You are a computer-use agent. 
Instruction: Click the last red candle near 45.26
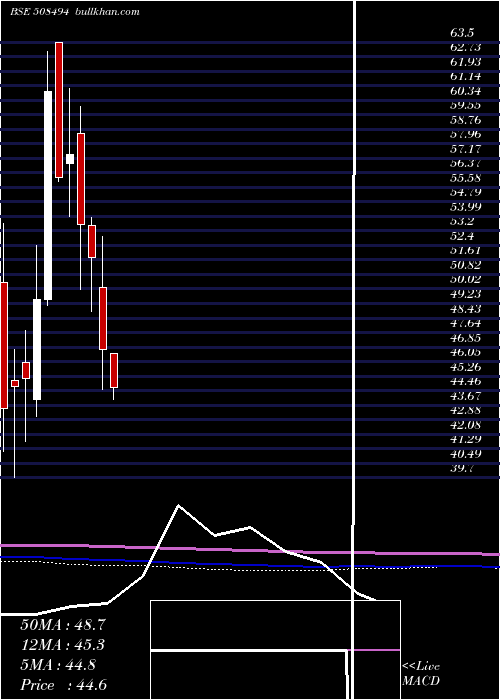point(114,371)
